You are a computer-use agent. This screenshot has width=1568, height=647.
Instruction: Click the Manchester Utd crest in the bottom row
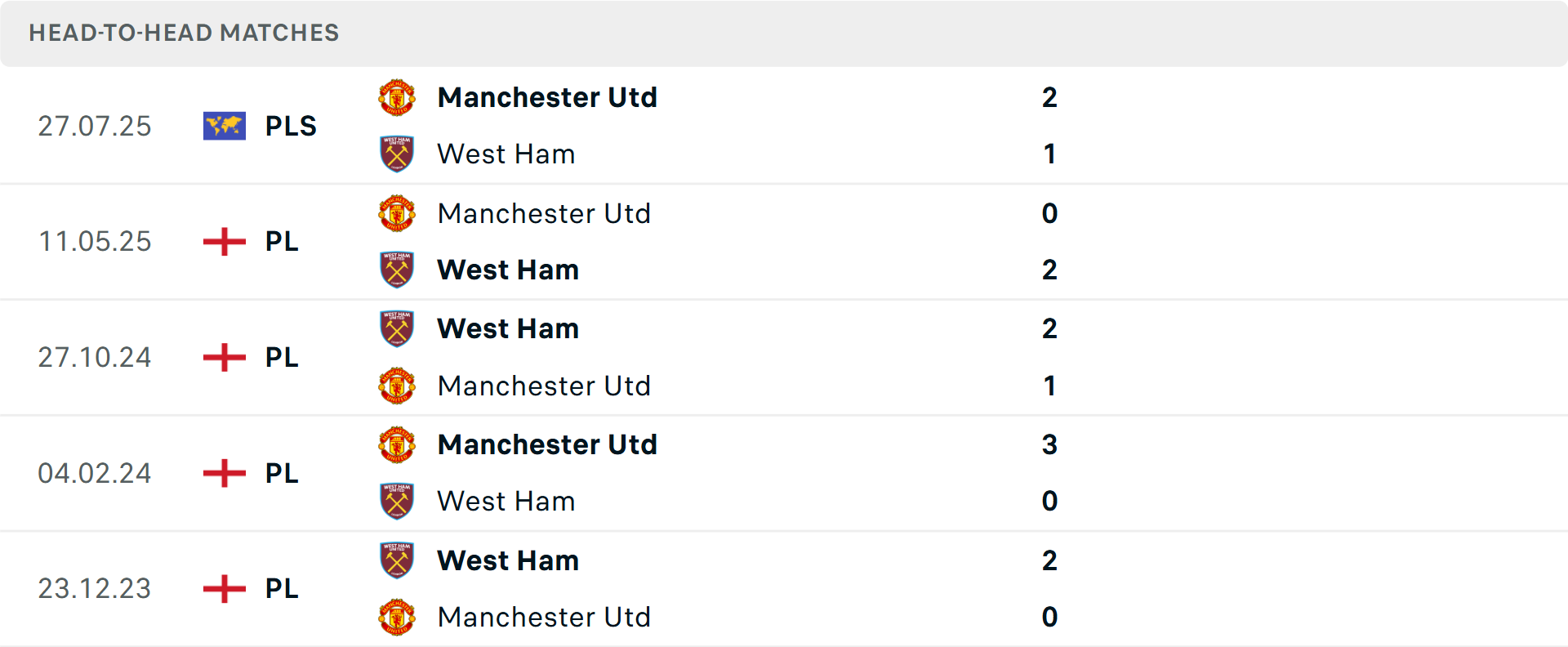[x=396, y=617]
